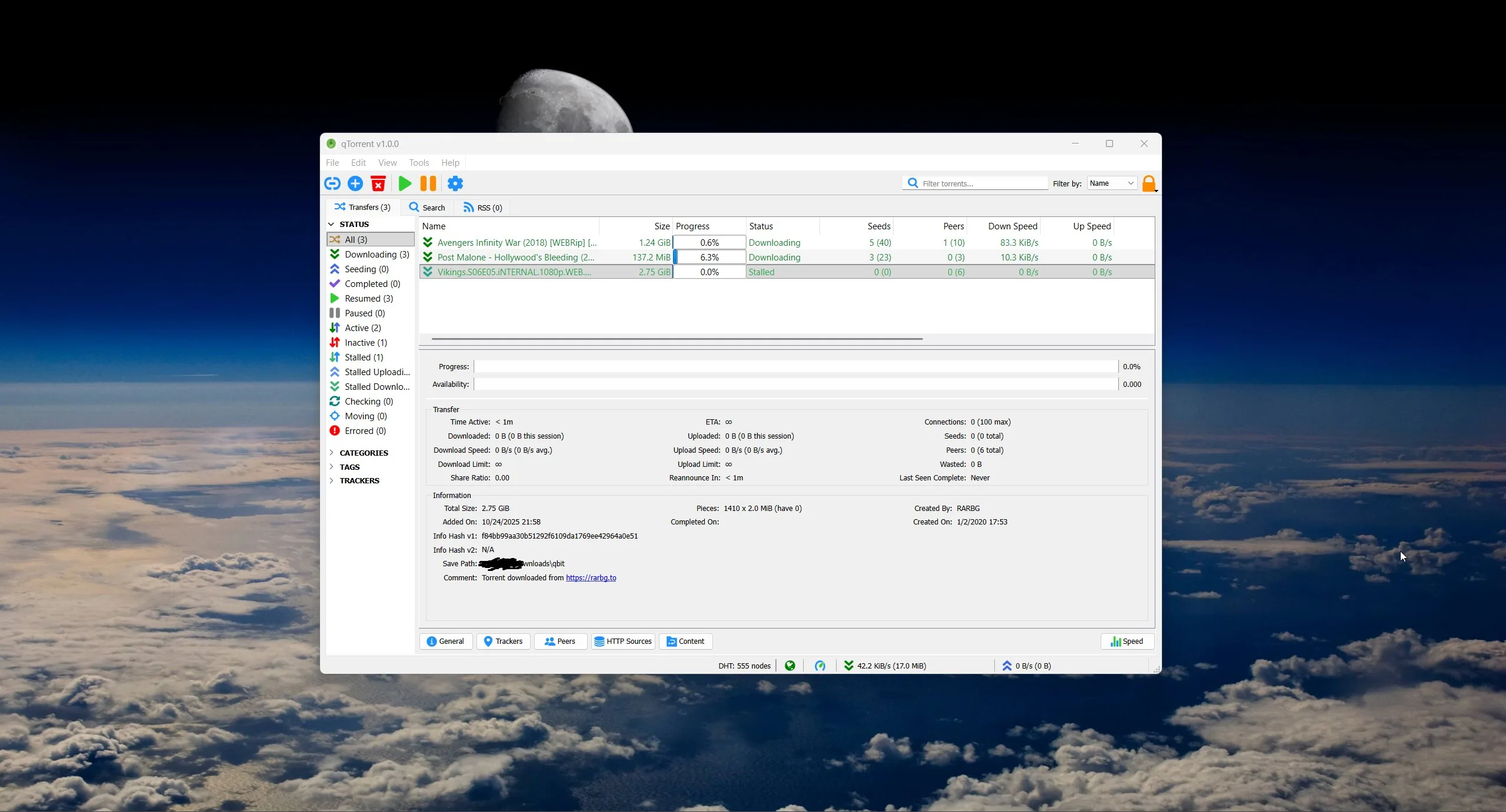
Task: Select the Stalled Downloading filter
Action: pos(370,386)
